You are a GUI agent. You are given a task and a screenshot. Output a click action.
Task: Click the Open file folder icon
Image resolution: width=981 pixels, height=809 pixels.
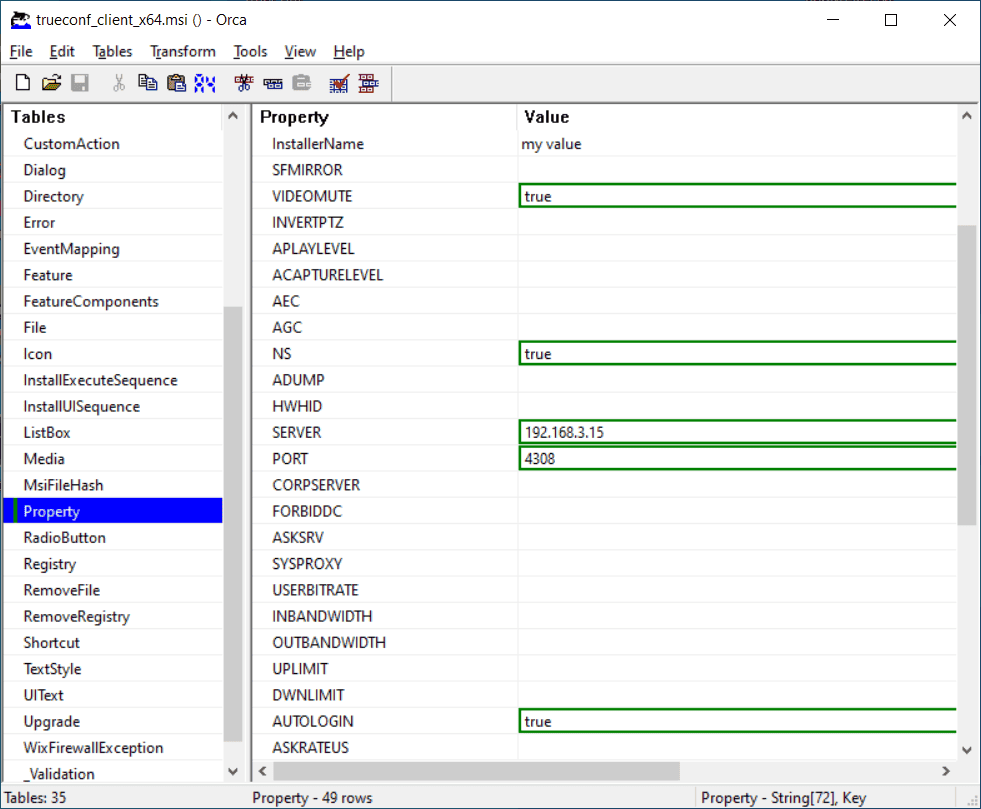pos(51,83)
